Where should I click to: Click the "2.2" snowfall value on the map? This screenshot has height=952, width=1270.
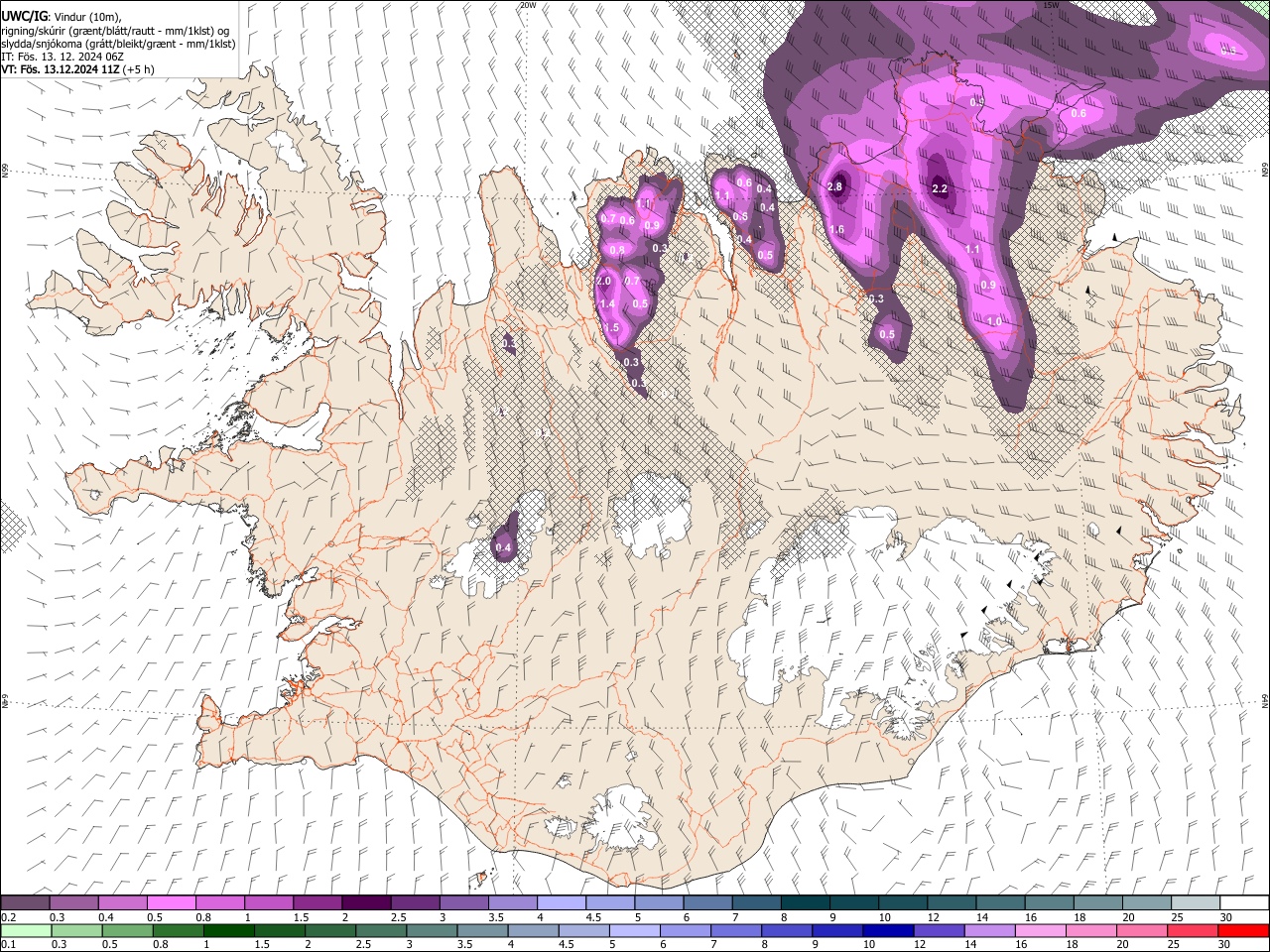(x=941, y=189)
